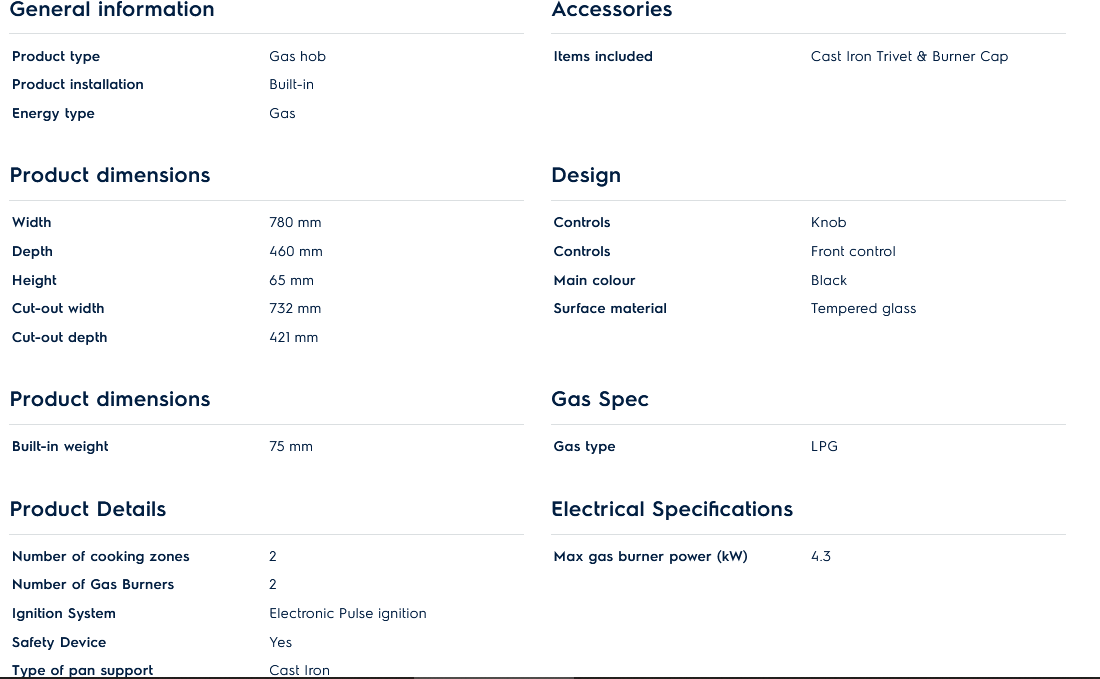Click the Cast Iron Trivet & Burner Cap text
The width and height of the screenshot is (1100, 679).
tap(909, 57)
